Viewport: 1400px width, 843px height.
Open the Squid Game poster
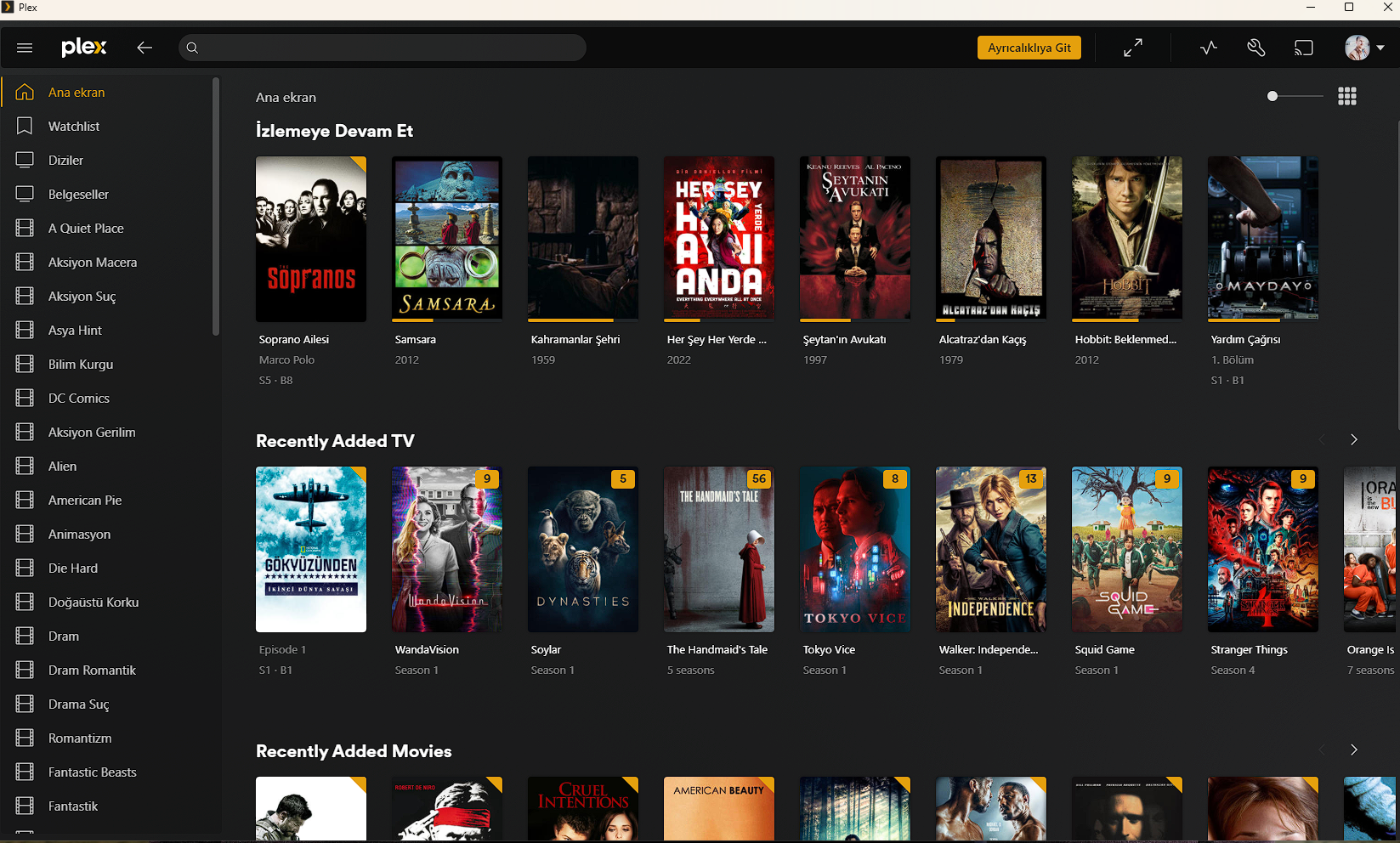coord(1127,549)
